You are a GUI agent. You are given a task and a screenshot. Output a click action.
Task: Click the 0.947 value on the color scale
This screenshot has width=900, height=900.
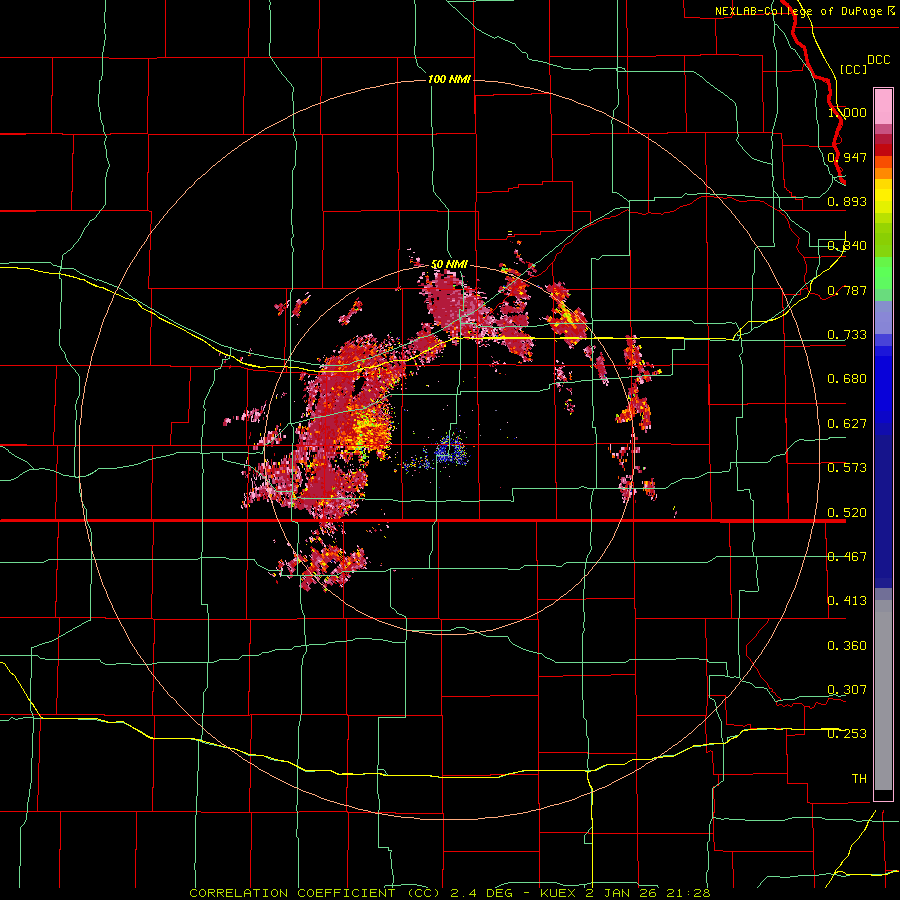point(847,157)
